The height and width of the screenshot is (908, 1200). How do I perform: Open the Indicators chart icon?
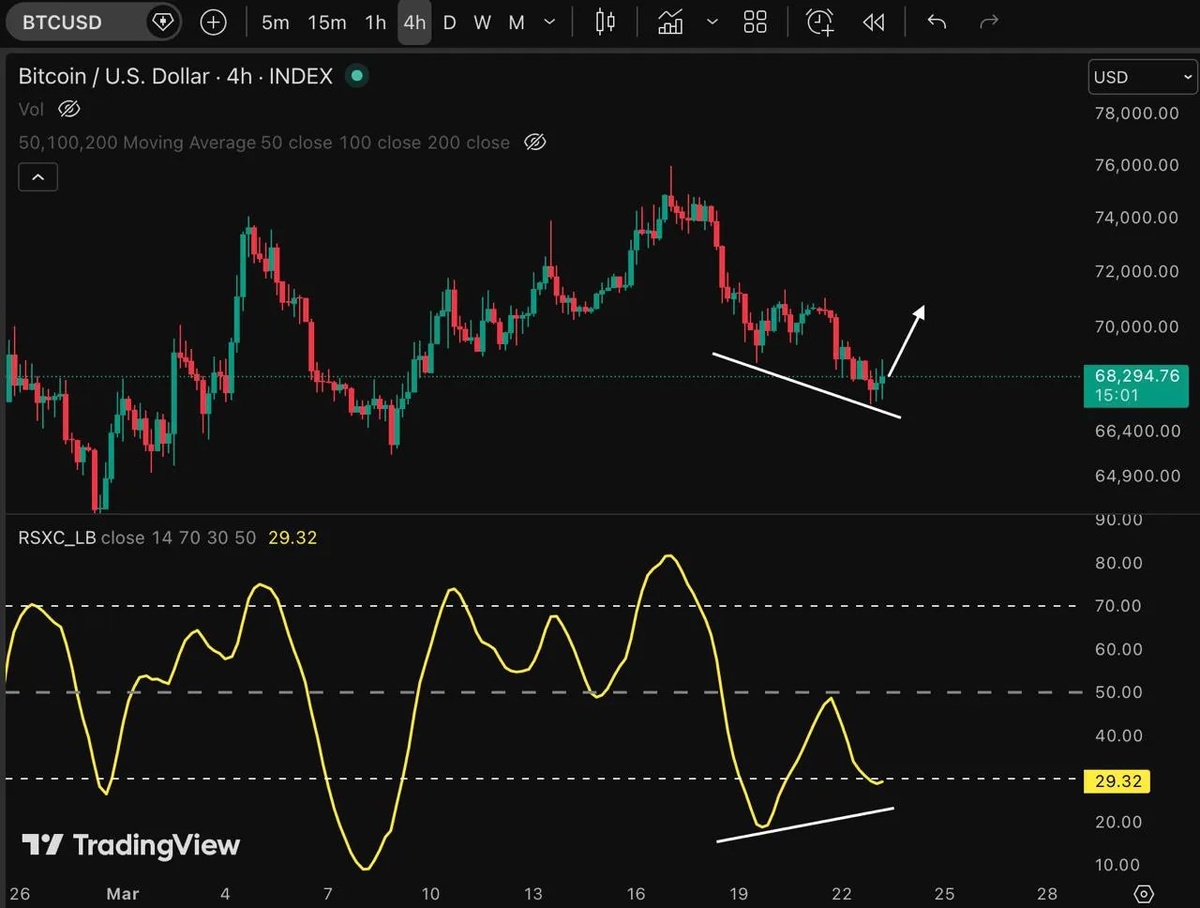point(670,22)
